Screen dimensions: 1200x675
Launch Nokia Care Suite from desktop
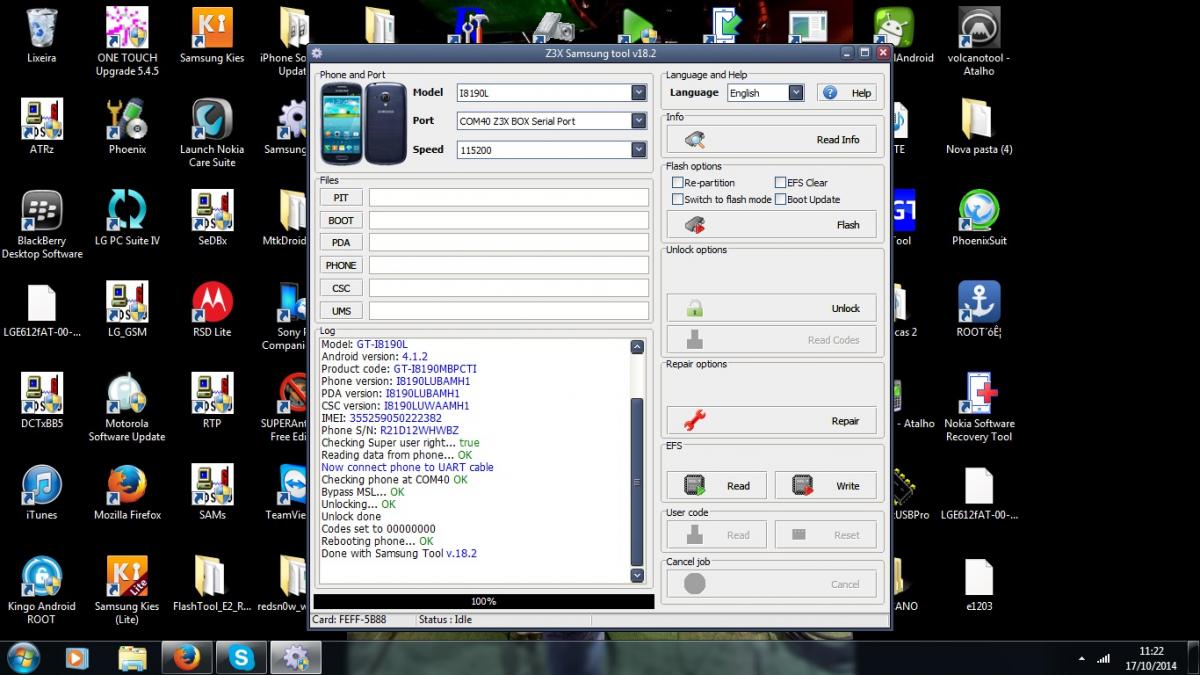coord(212,133)
